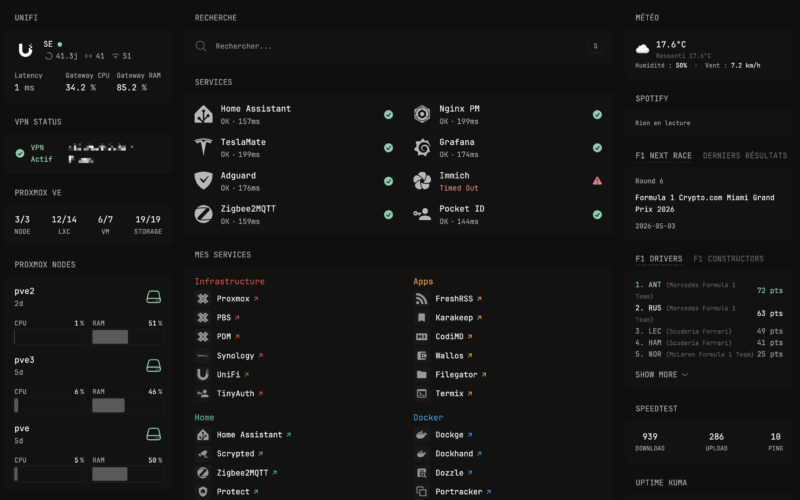Click the 286 upload speed value
Image resolution: width=800 pixels, height=500 pixels.
point(716,436)
